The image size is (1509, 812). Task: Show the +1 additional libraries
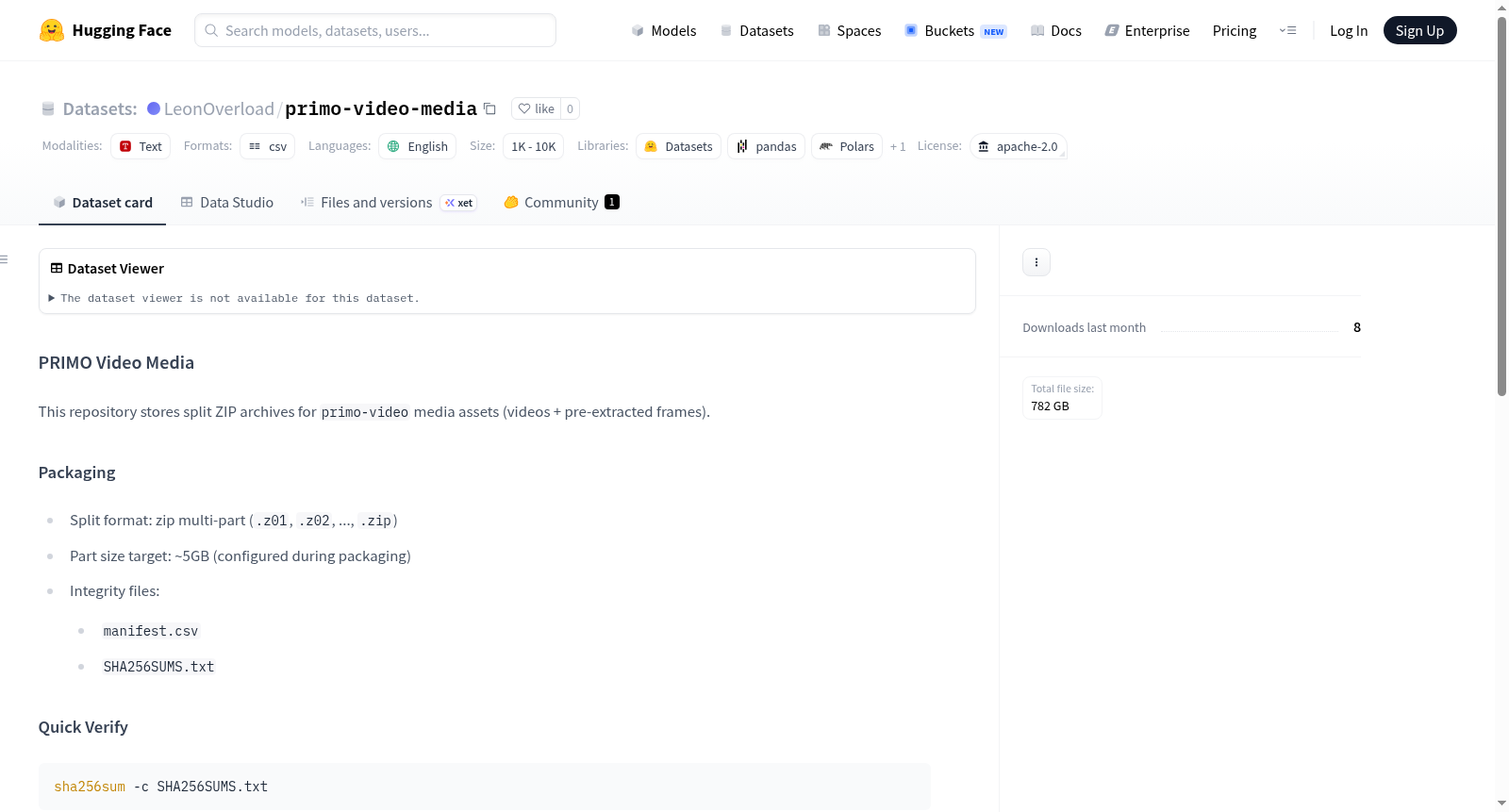coord(898,146)
